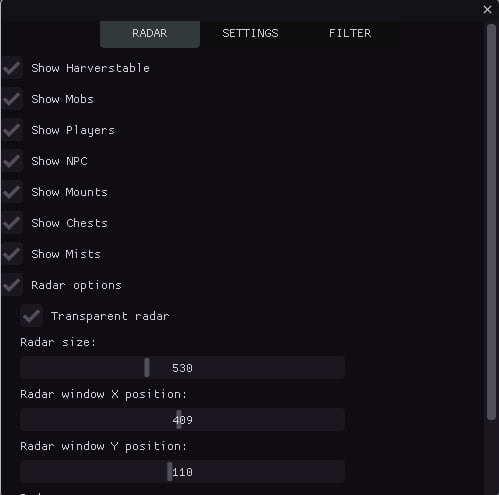Switch to the RADAR tab
This screenshot has height=495, width=499.
150,34
